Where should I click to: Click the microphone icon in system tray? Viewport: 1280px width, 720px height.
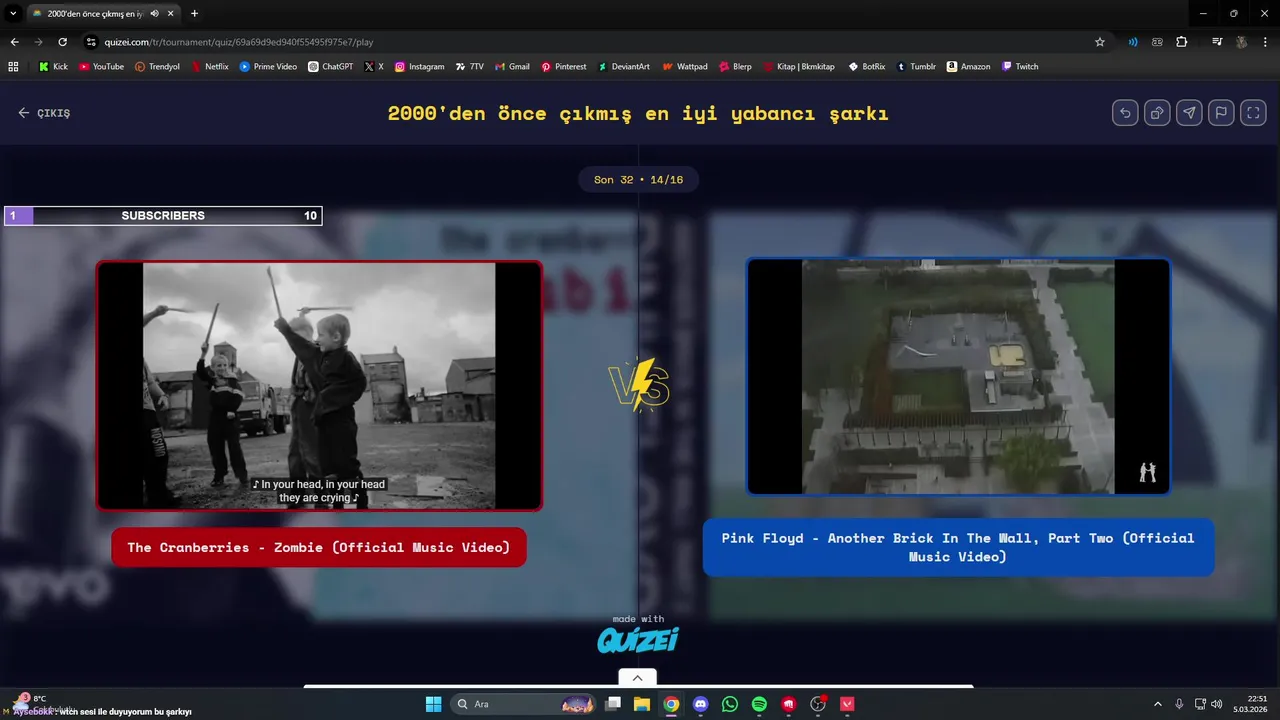[x=1179, y=704]
